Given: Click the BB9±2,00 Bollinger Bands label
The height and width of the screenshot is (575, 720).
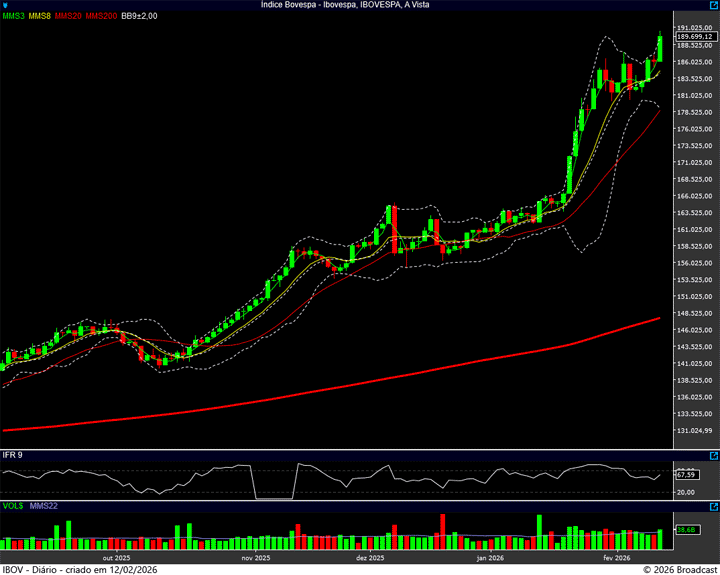Looking at the screenshot, I should tap(140, 16).
